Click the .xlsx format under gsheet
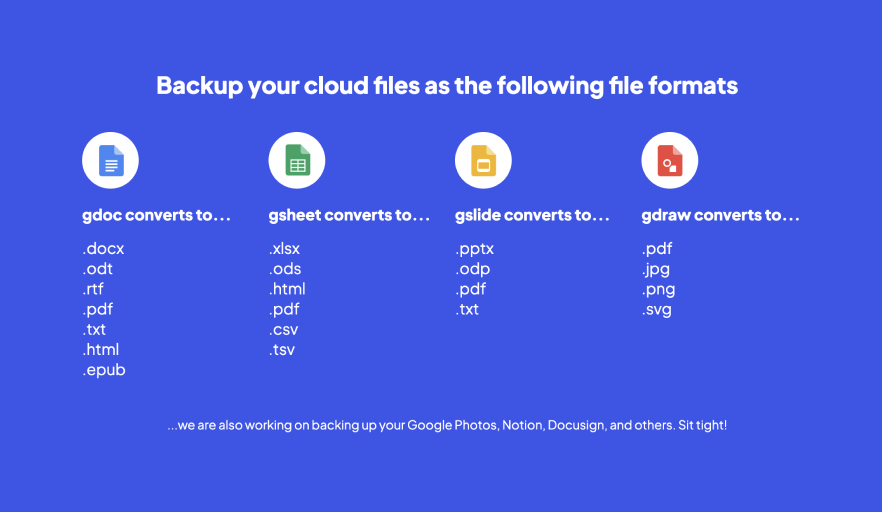882x512 pixels. pyautogui.click(x=285, y=249)
